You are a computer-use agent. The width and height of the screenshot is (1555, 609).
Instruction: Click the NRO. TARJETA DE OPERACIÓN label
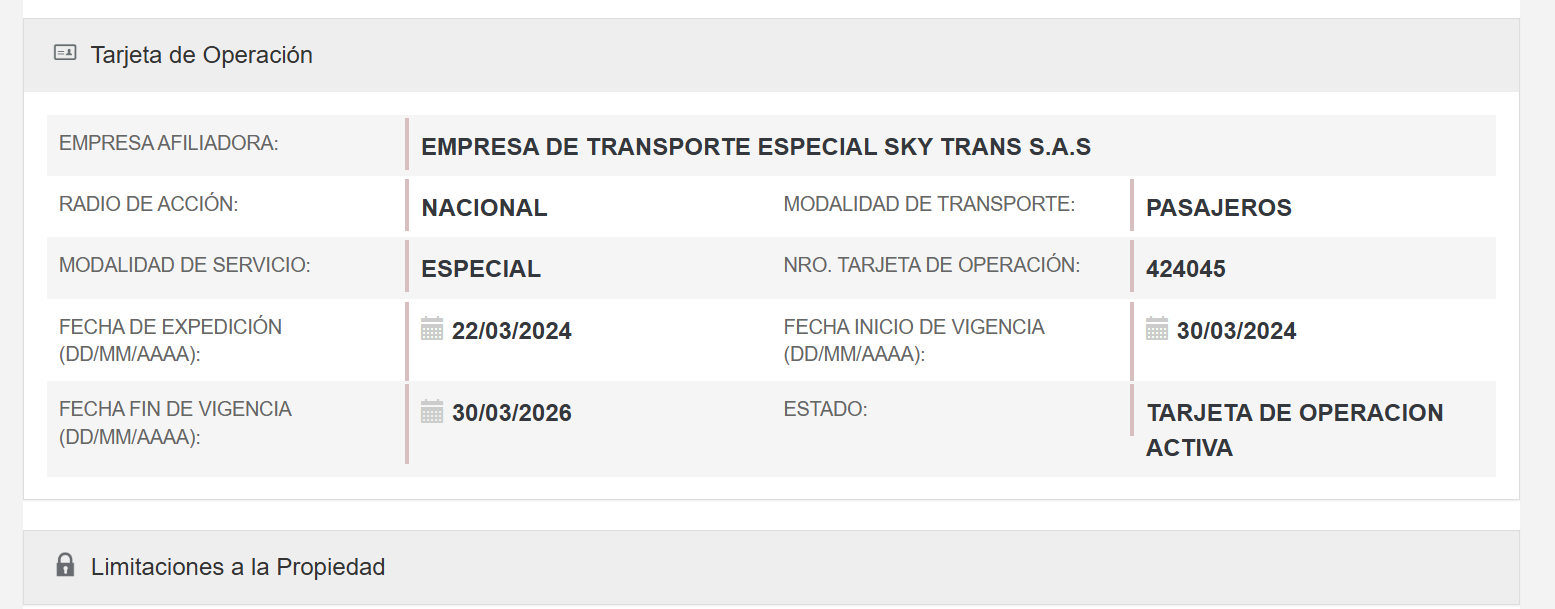931,265
